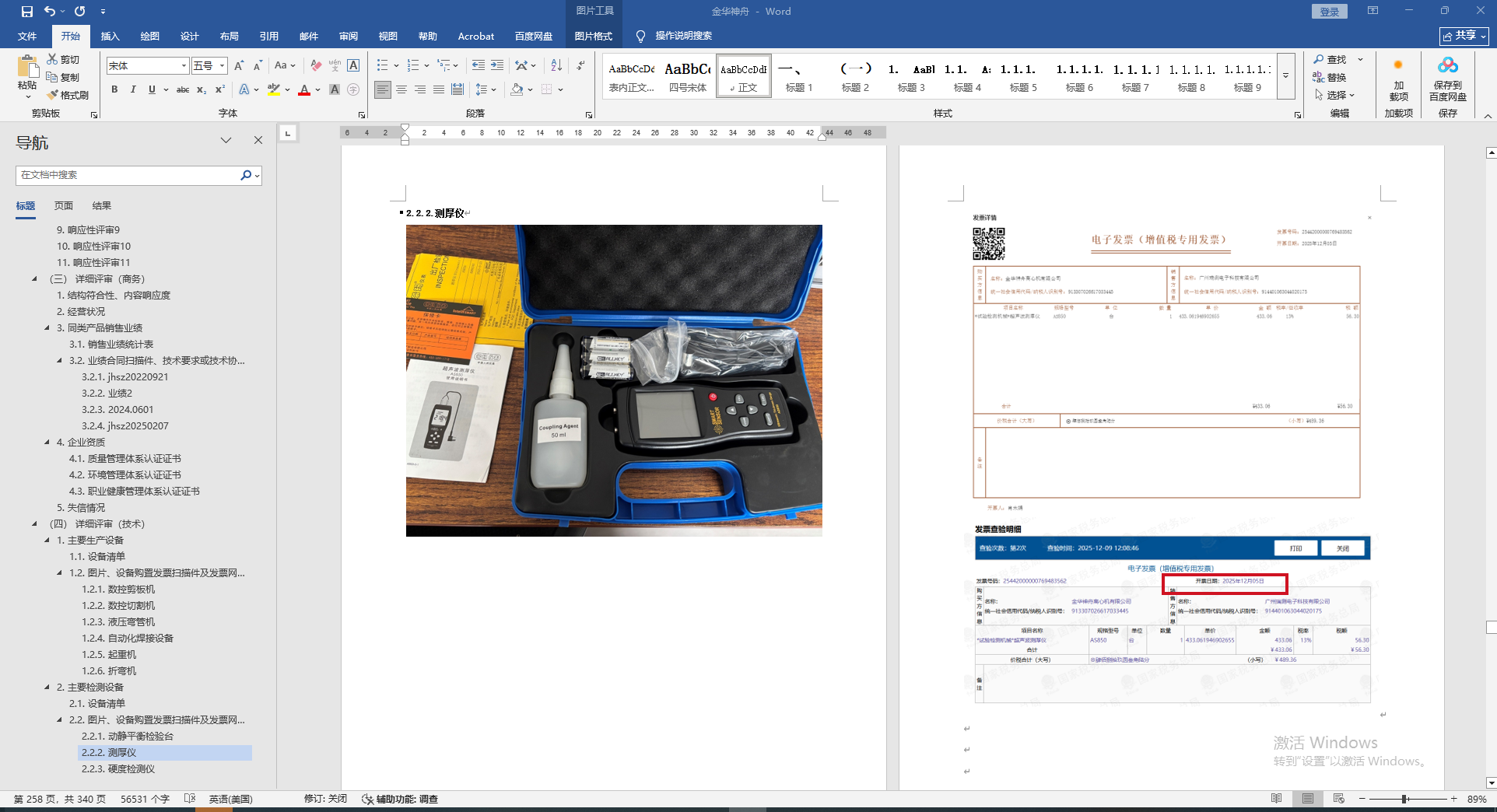This screenshot has width=1497, height=812.
Task: Open the paragraph settings dialog launcher
Action: (589, 114)
